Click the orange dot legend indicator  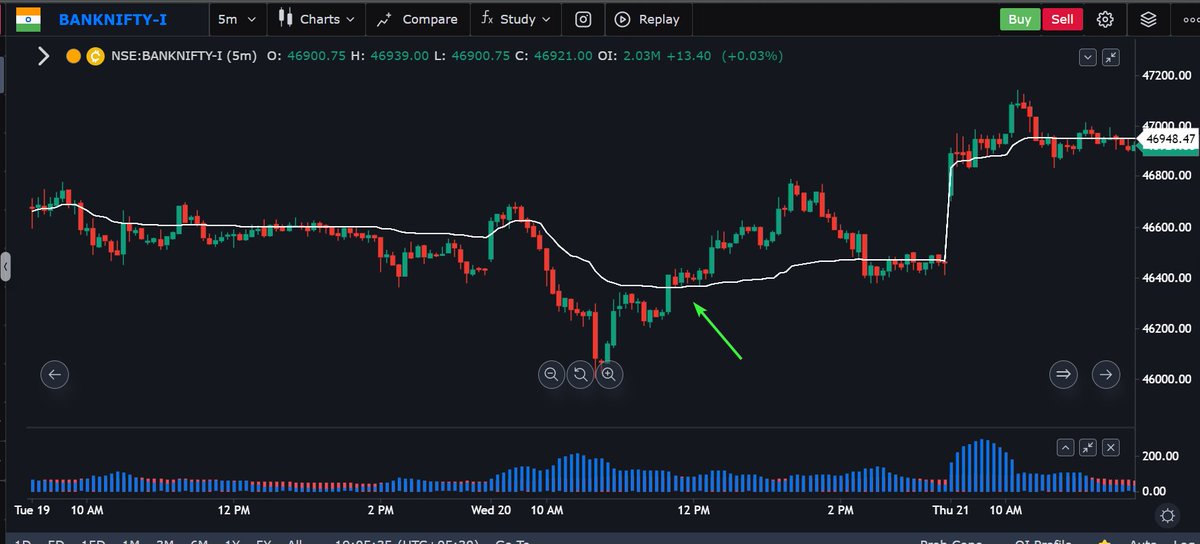(73, 56)
